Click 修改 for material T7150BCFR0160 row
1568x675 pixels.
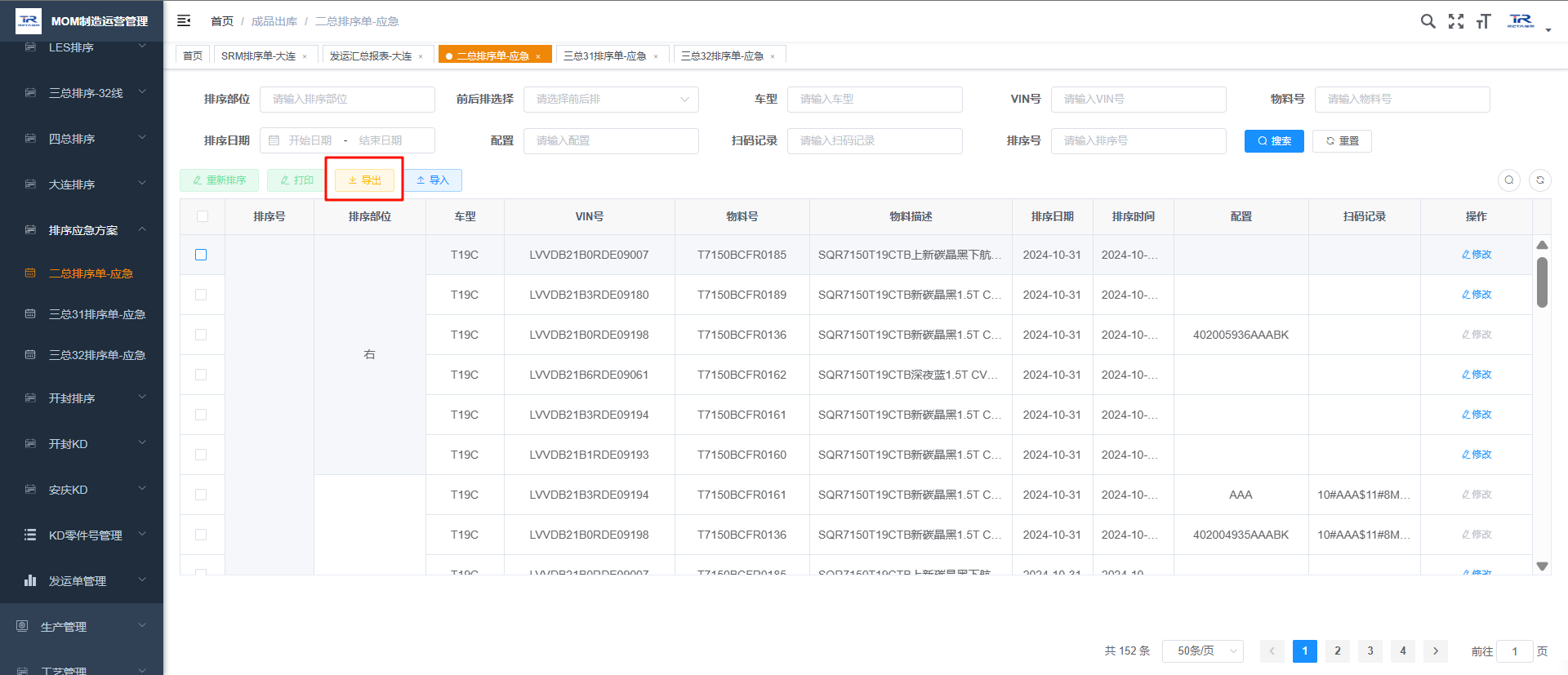click(x=1477, y=455)
